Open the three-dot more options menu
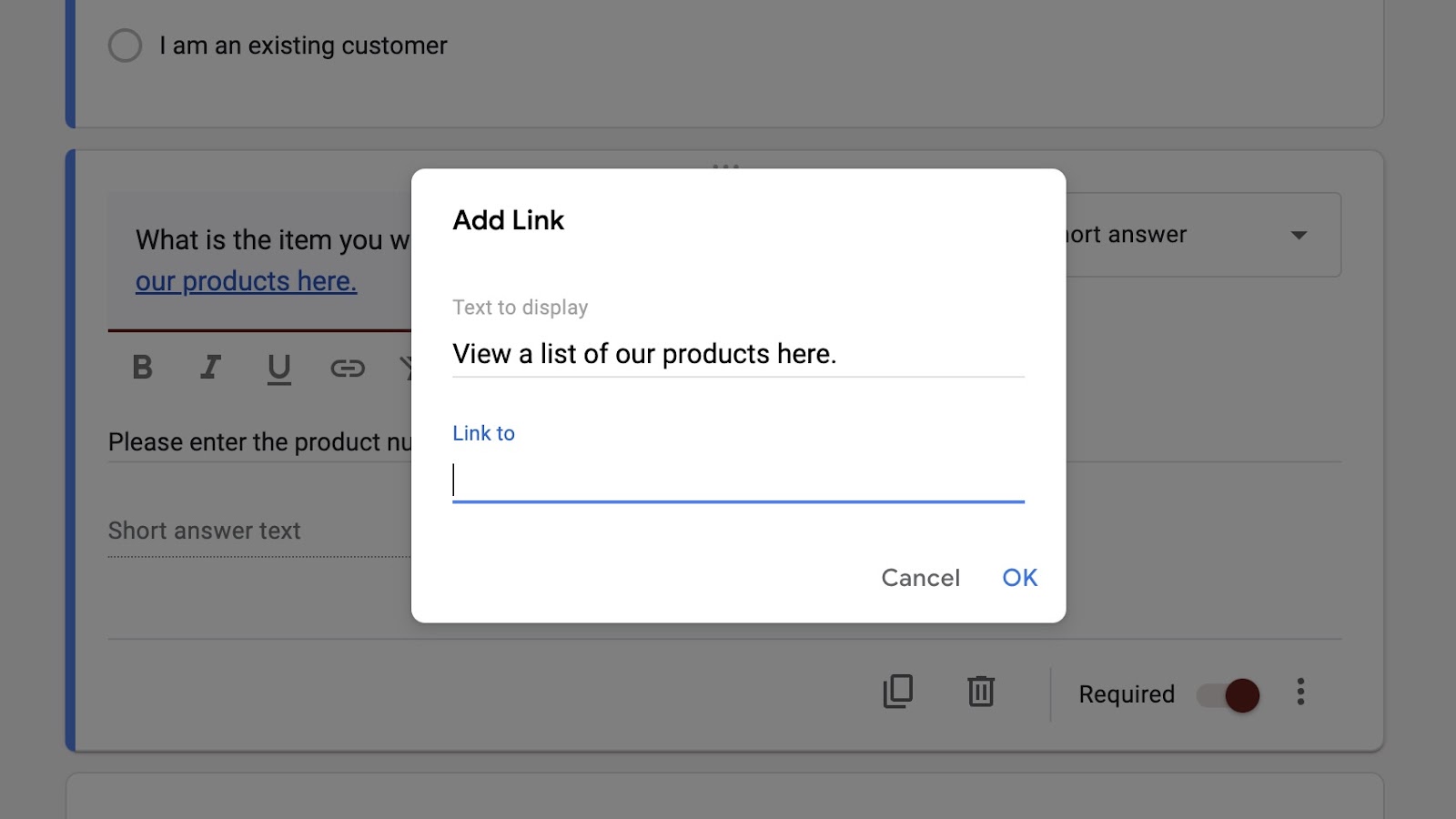1456x819 pixels. [x=1300, y=692]
